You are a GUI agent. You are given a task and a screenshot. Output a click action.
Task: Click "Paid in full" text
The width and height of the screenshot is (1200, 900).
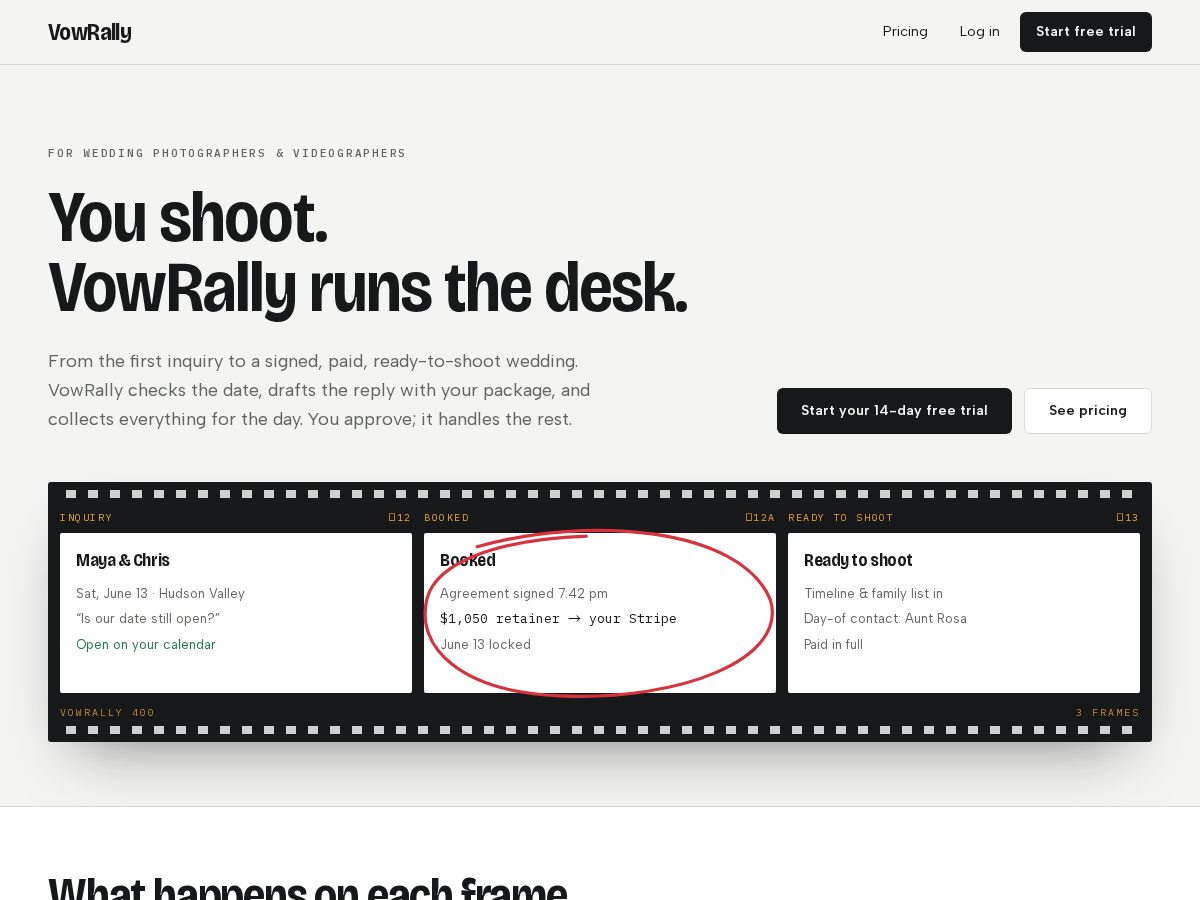[833, 645]
